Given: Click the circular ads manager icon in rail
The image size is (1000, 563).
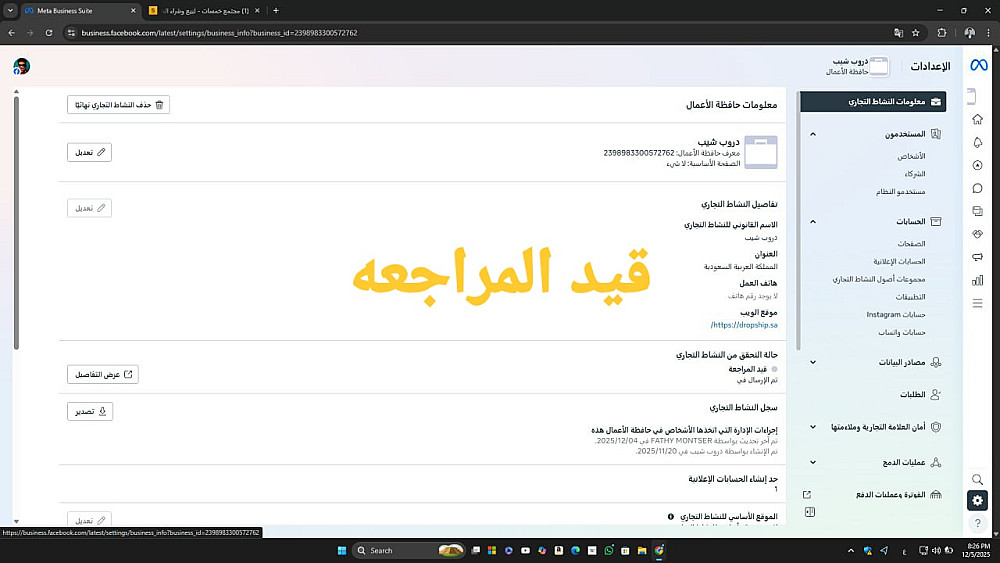Looking at the screenshot, I should pyautogui.click(x=977, y=165).
